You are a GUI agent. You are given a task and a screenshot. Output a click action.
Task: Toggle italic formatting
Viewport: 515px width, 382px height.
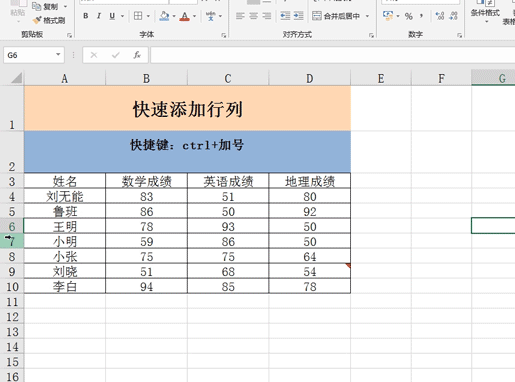click(99, 16)
